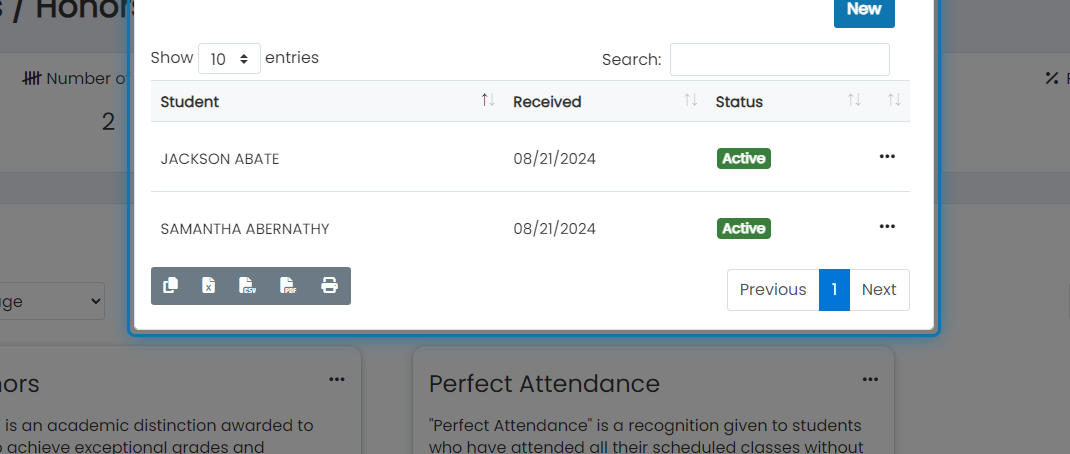Open the Show entries count dropdown

click(229, 59)
